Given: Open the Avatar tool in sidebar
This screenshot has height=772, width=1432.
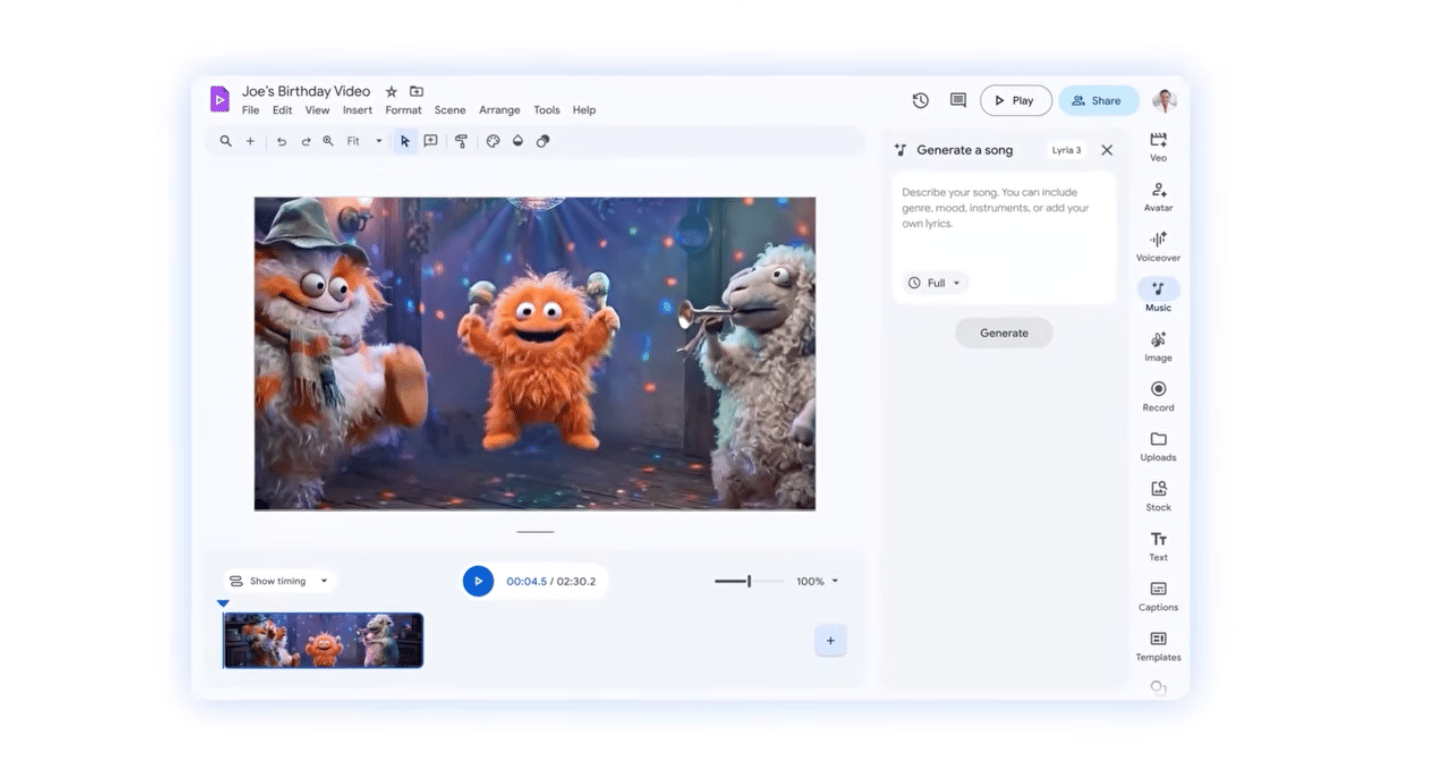Looking at the screenshot, I should click(x=1158, y=196).
